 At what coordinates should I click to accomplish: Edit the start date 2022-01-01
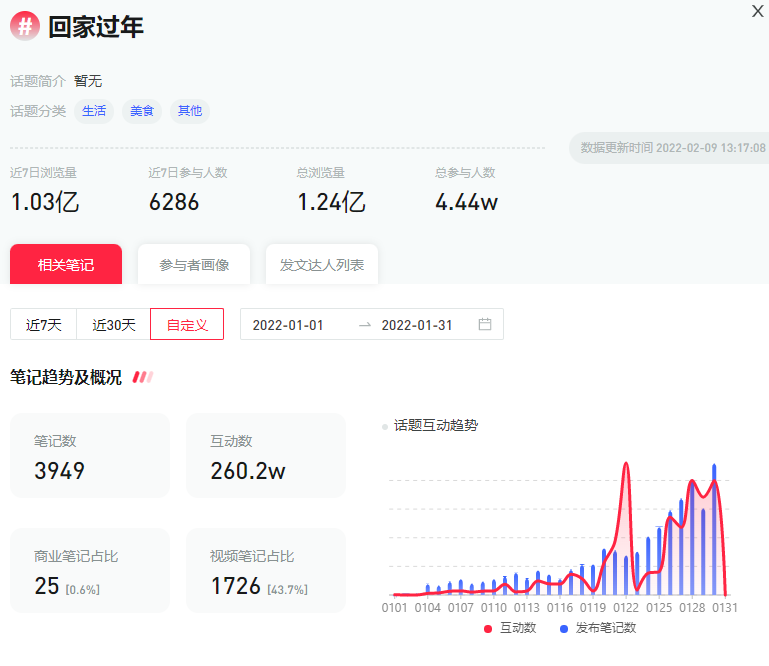coord(288,325)
